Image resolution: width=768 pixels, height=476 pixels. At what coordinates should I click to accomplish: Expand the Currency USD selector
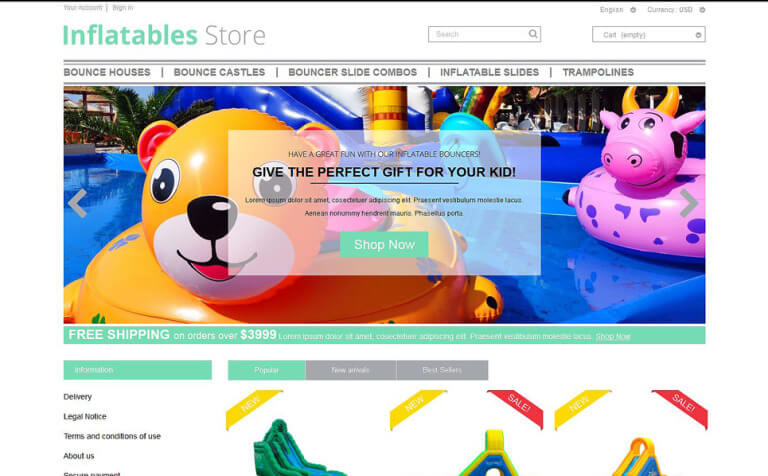coord(676,10)
